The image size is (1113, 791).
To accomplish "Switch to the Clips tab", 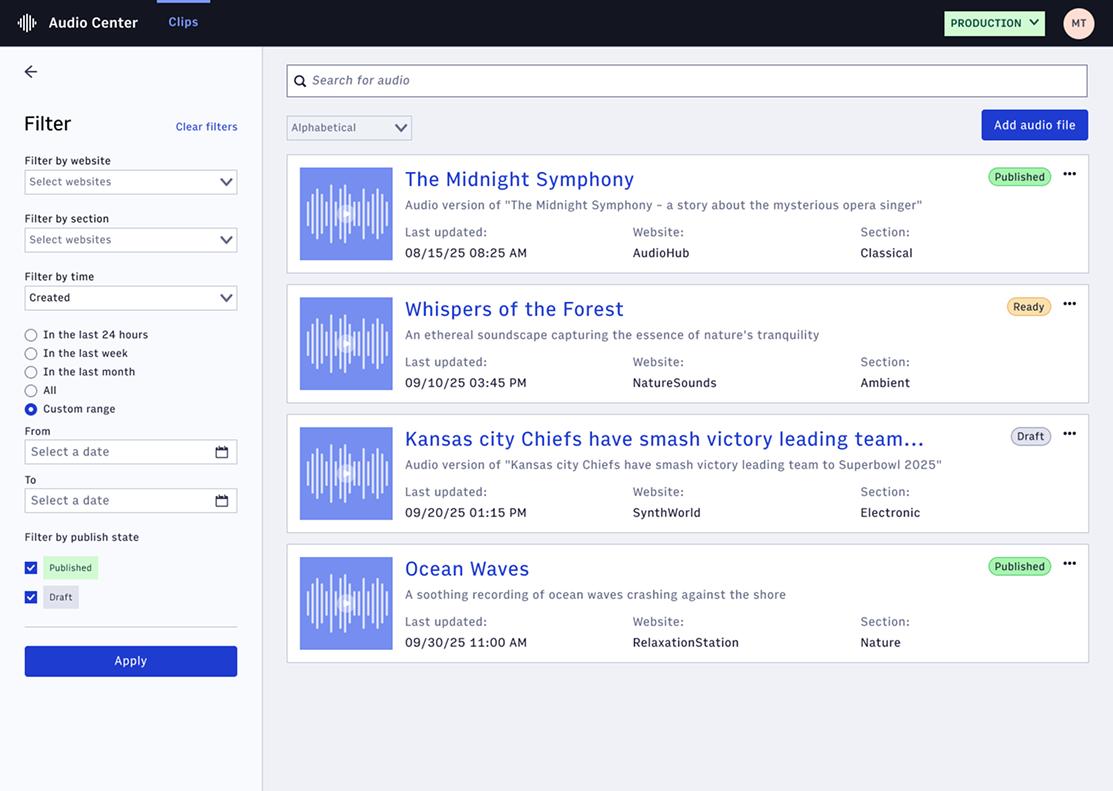I will 183,22.
